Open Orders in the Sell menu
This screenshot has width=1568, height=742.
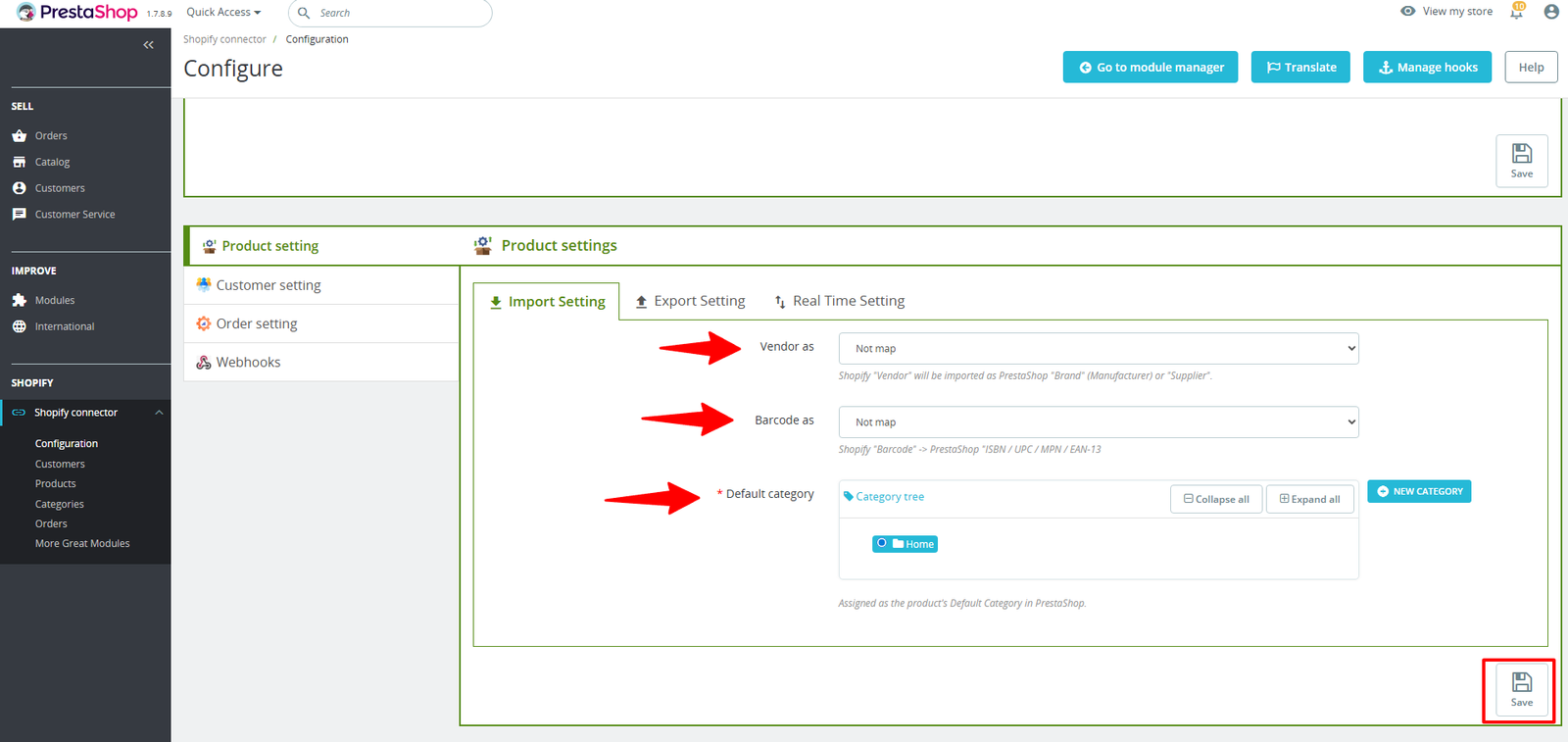click(x=51, y=136)
